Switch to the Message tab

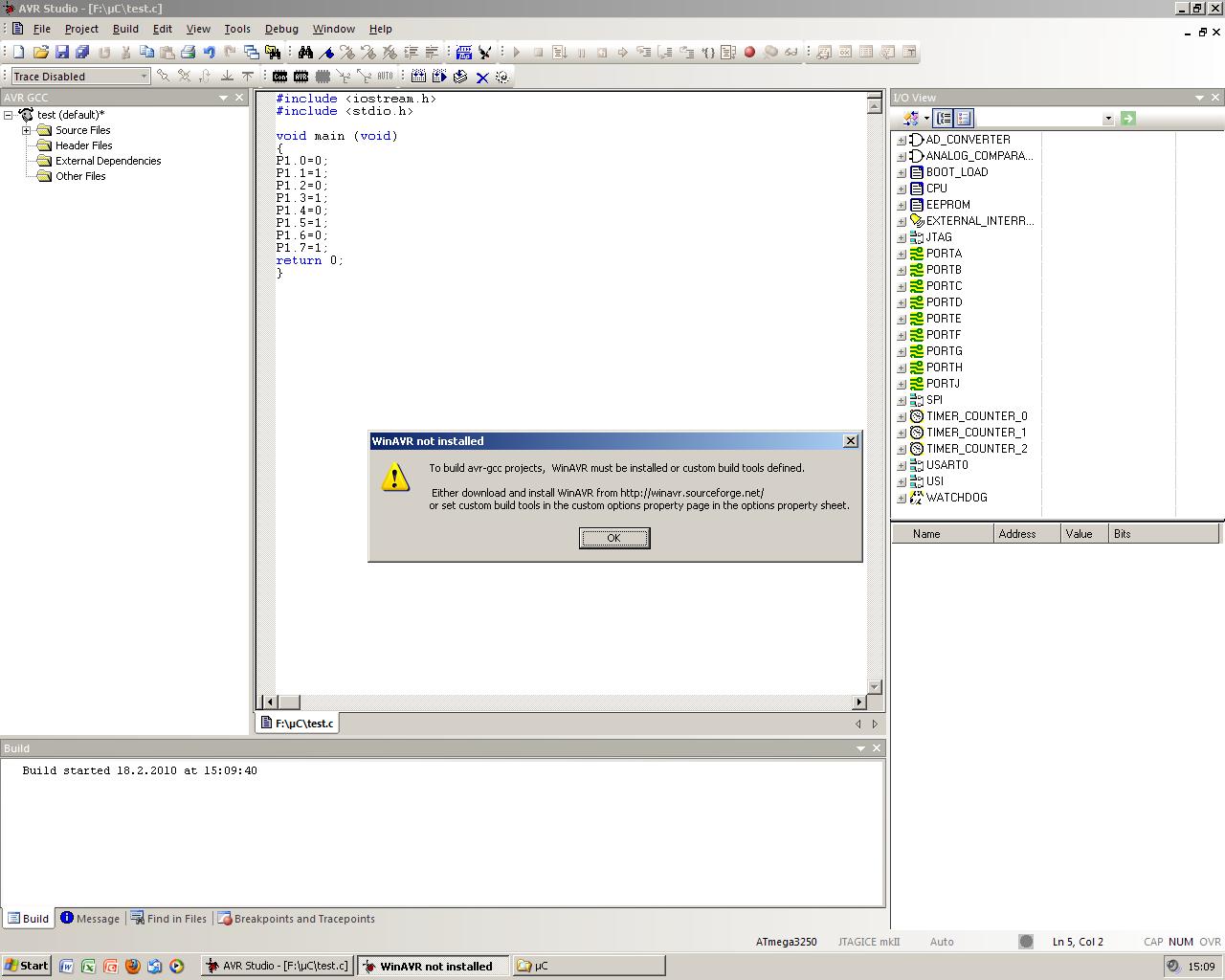pos(90,919)
